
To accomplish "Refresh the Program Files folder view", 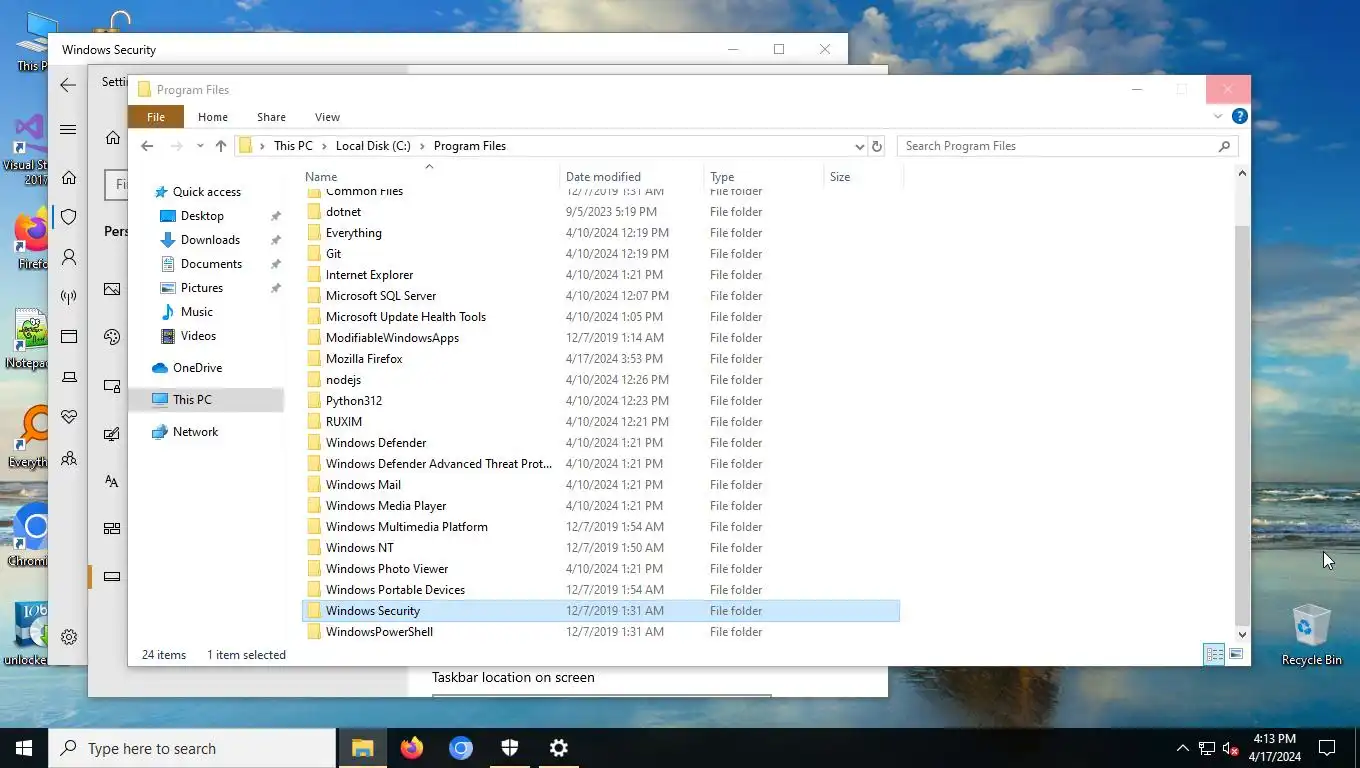I will click(877, 146).
